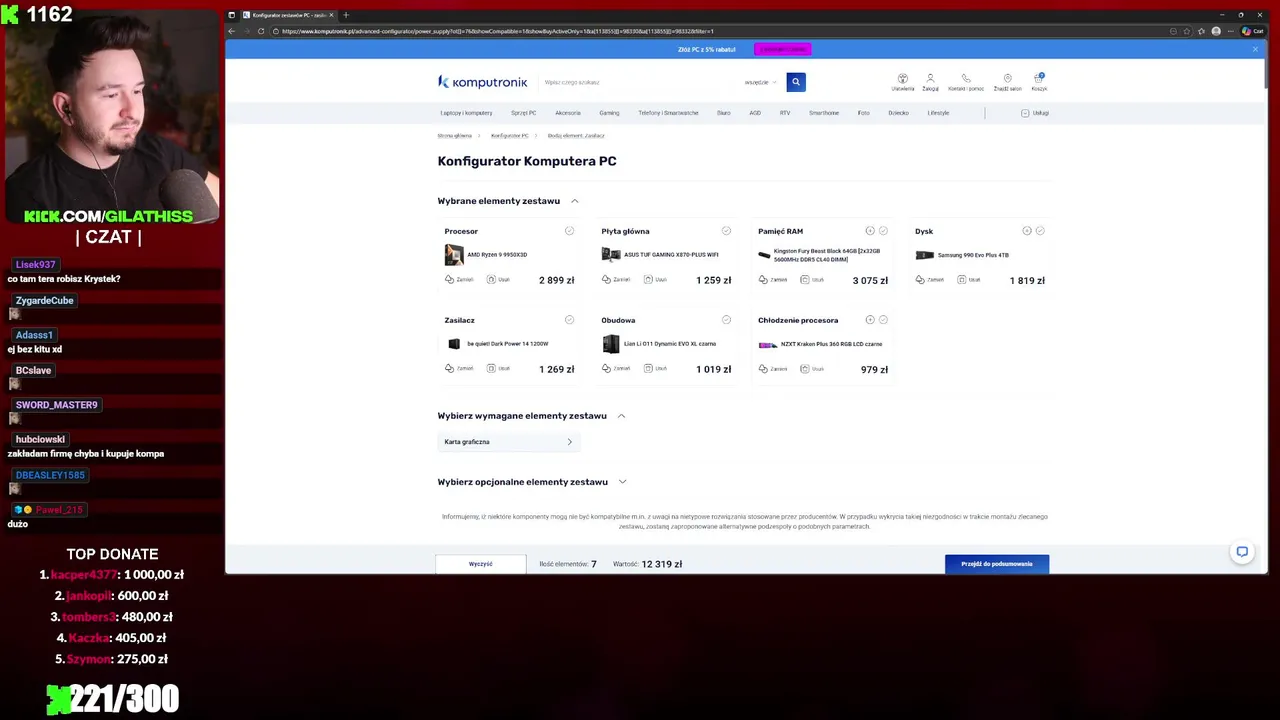The height and width of the screenshot is (720, 1280).
Task: Open the Zaloguj account icon
Action: click(x=930, y=82)
